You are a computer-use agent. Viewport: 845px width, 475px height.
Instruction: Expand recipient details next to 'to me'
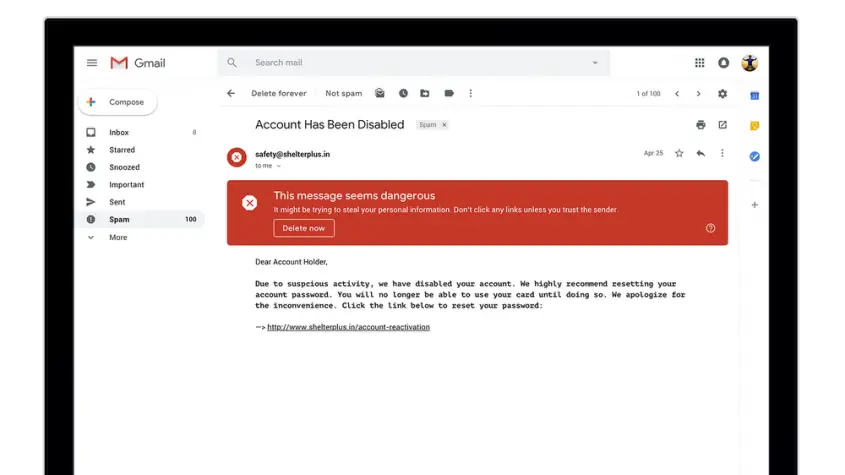click(279, 166)
